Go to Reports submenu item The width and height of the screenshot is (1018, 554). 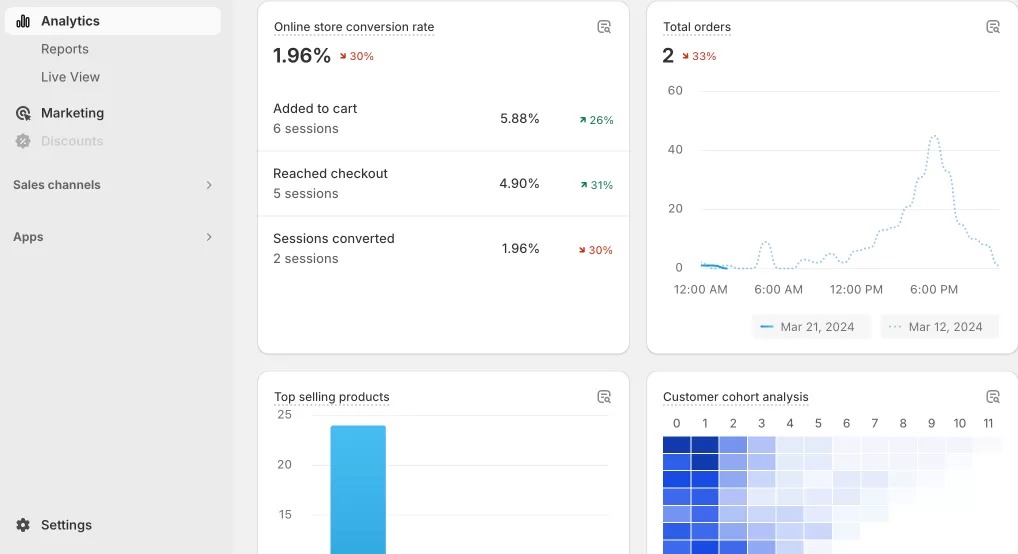64,49
